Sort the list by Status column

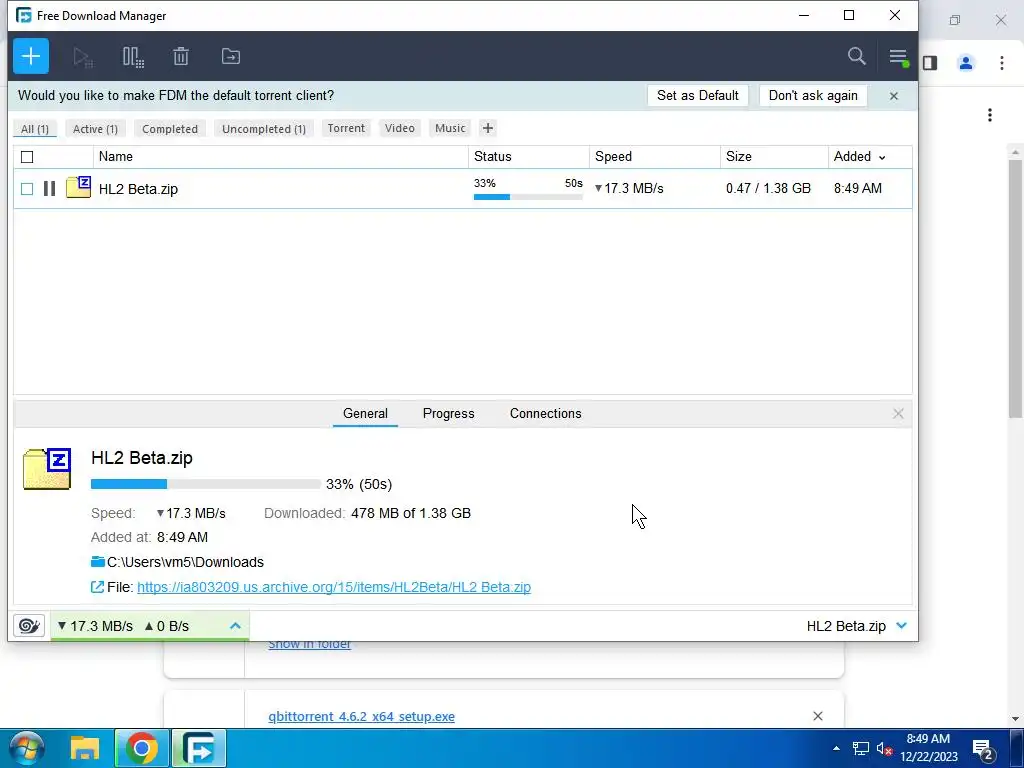click(x=529, y=157)
